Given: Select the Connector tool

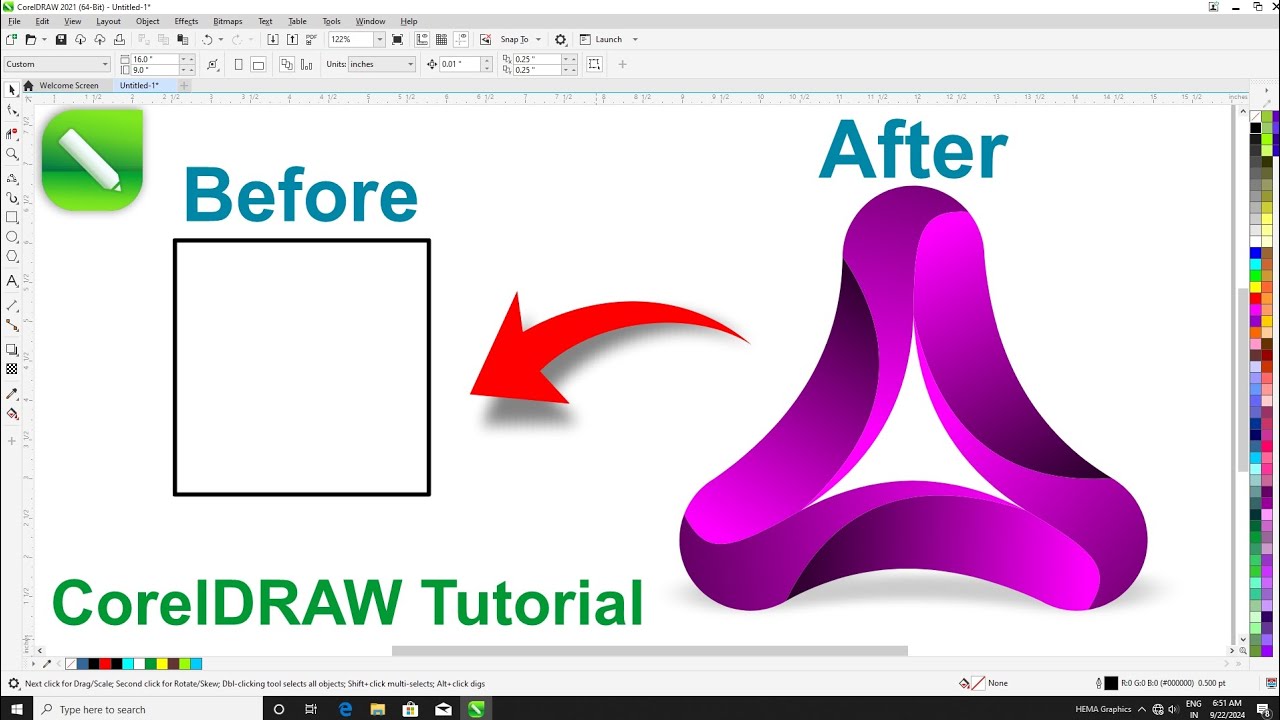Looking at the screenshot, I should [x=12, y=325].
